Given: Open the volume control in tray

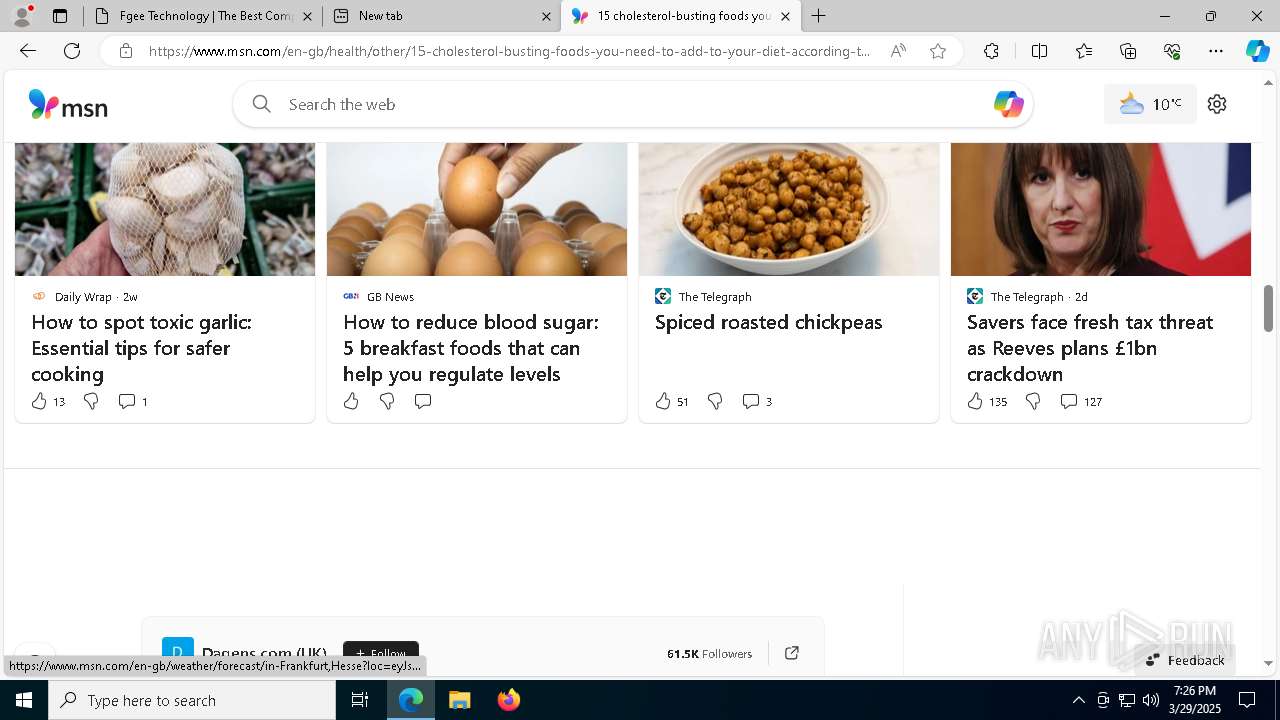Looking at the screenshot, I should (x=1151, y=700).
